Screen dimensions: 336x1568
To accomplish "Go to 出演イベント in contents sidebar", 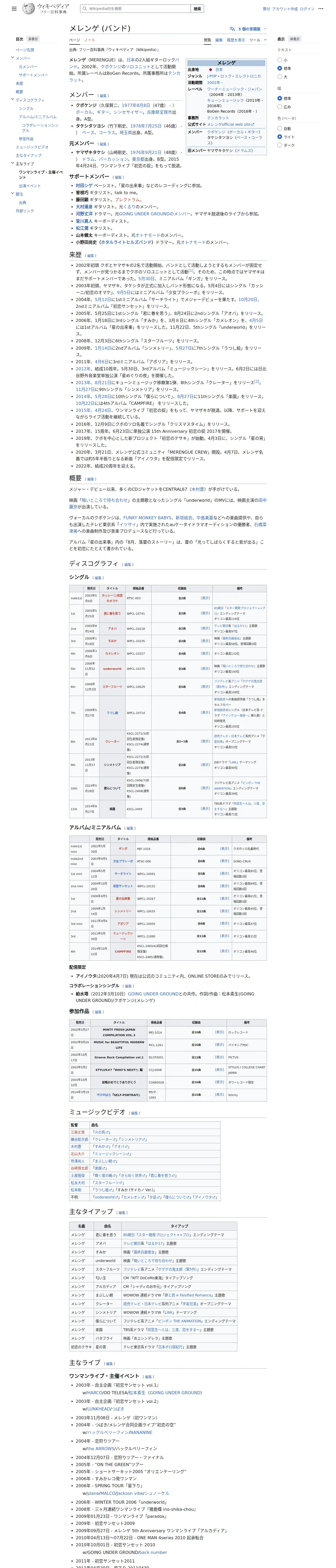I will click(x=30, y=186).
